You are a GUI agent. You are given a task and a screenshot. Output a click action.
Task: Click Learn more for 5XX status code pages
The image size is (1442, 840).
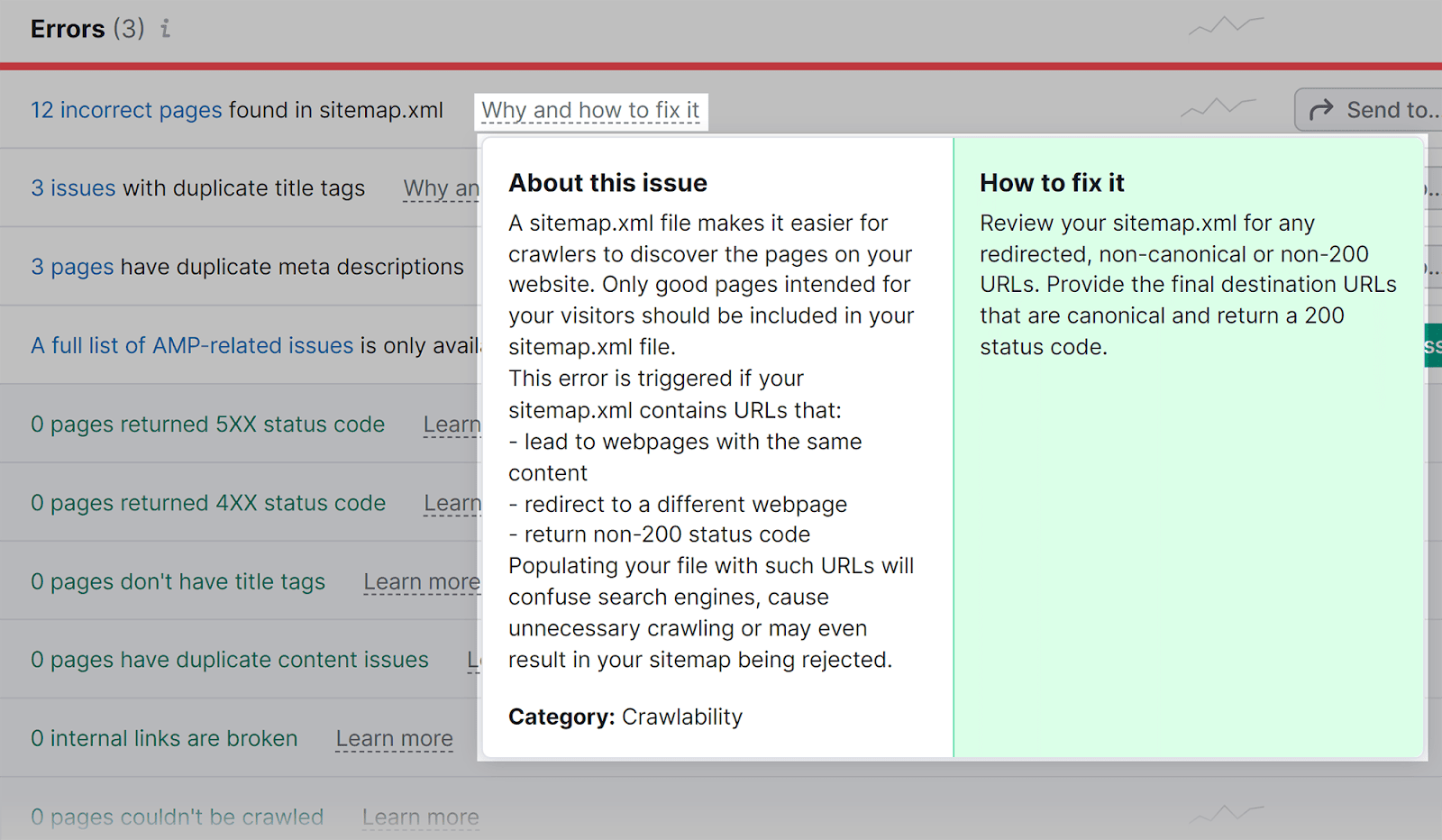click(452, 424)
